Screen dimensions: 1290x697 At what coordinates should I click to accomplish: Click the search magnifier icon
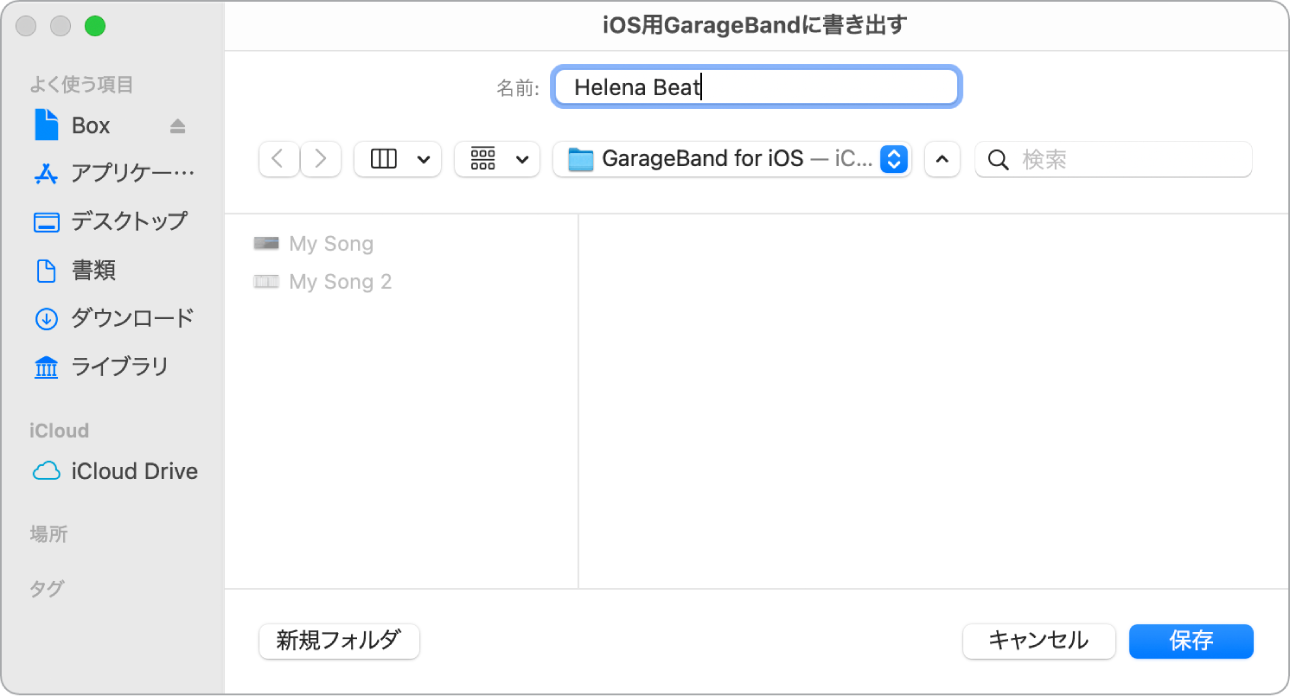[x=998, y=159]
